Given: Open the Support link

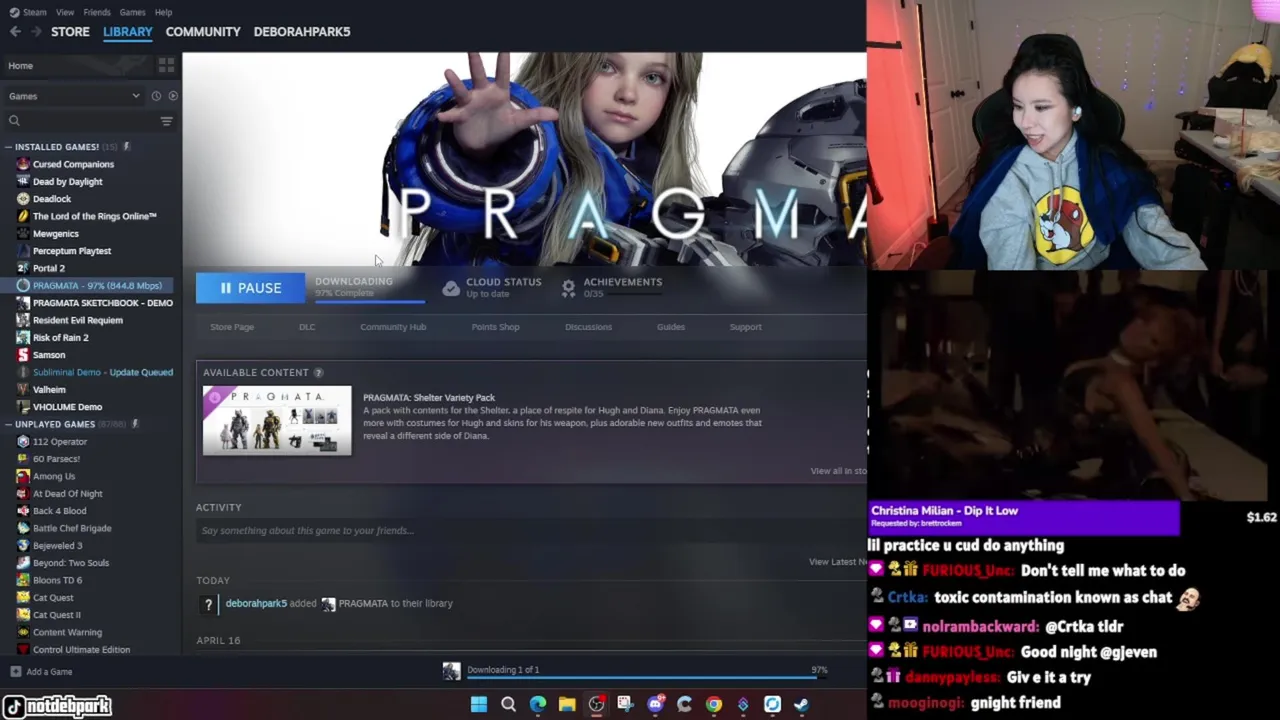Looking at the screenshot, I should coord(745,327).
